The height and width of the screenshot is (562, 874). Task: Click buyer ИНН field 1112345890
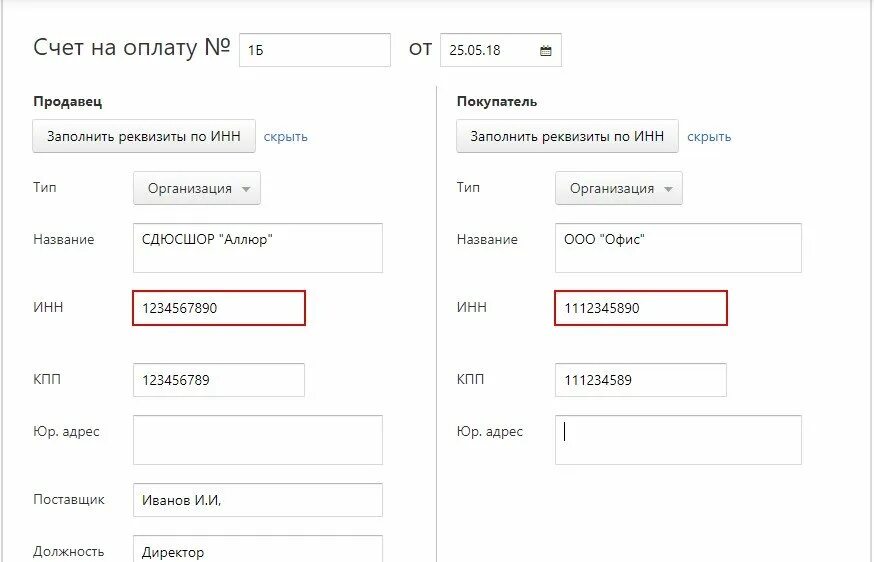641,308
